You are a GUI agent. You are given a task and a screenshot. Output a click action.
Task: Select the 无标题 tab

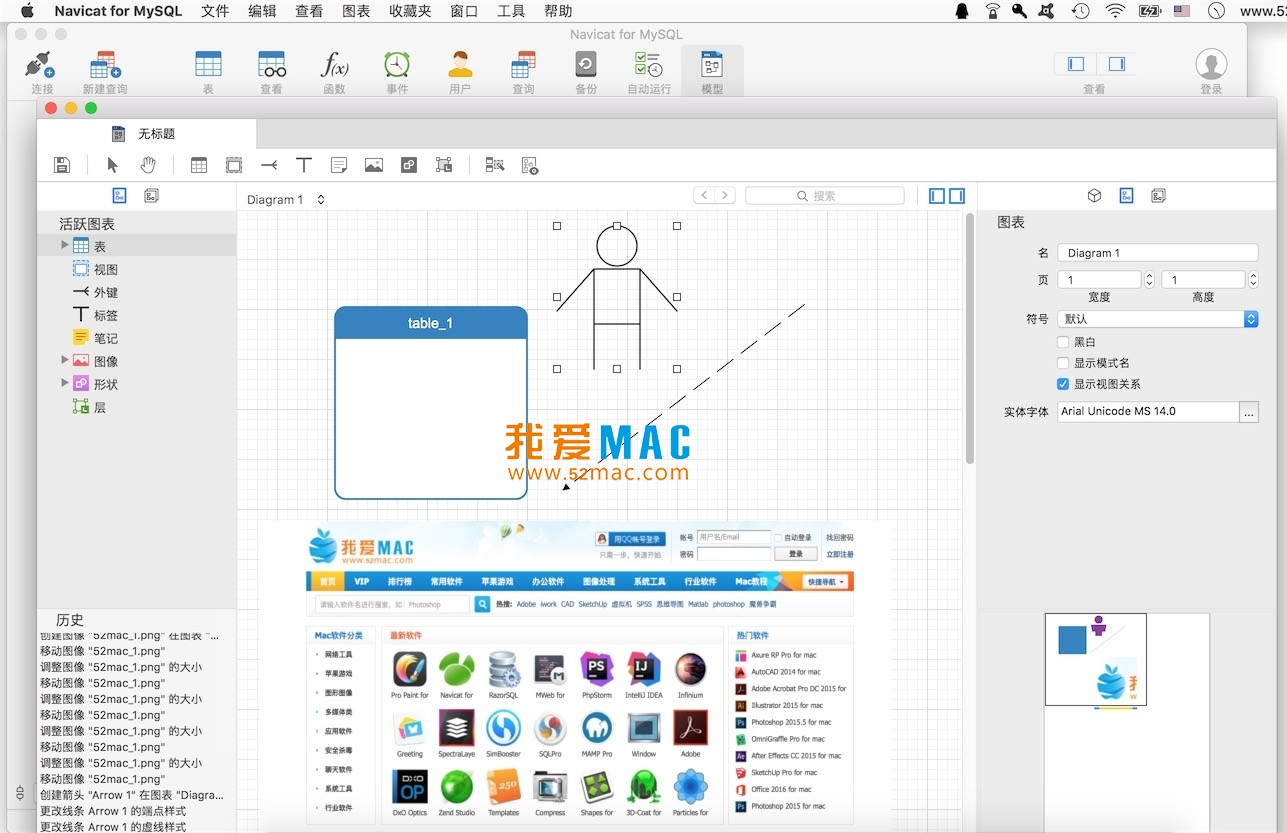click(146, 134)
